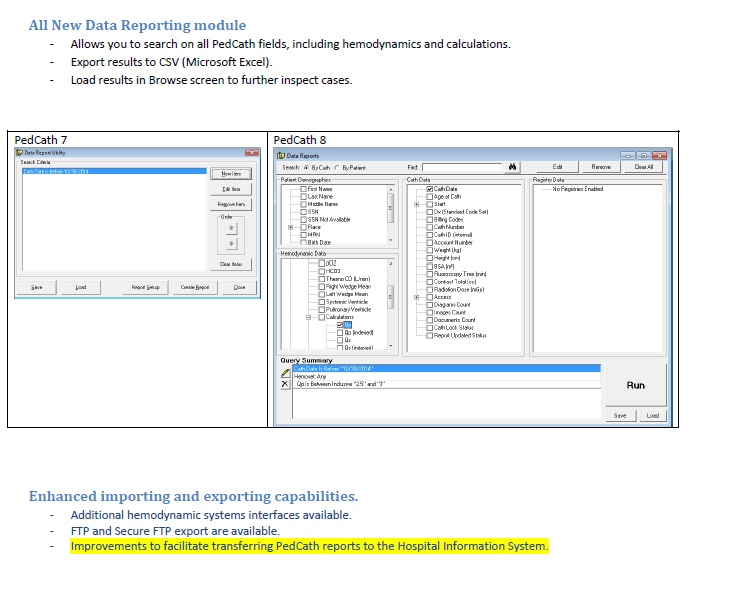Image resolution: width=743 pixels, height=589 pixels.
Task: Click the pencil edit icon beside Query Summary
Action: click(285, 373)
